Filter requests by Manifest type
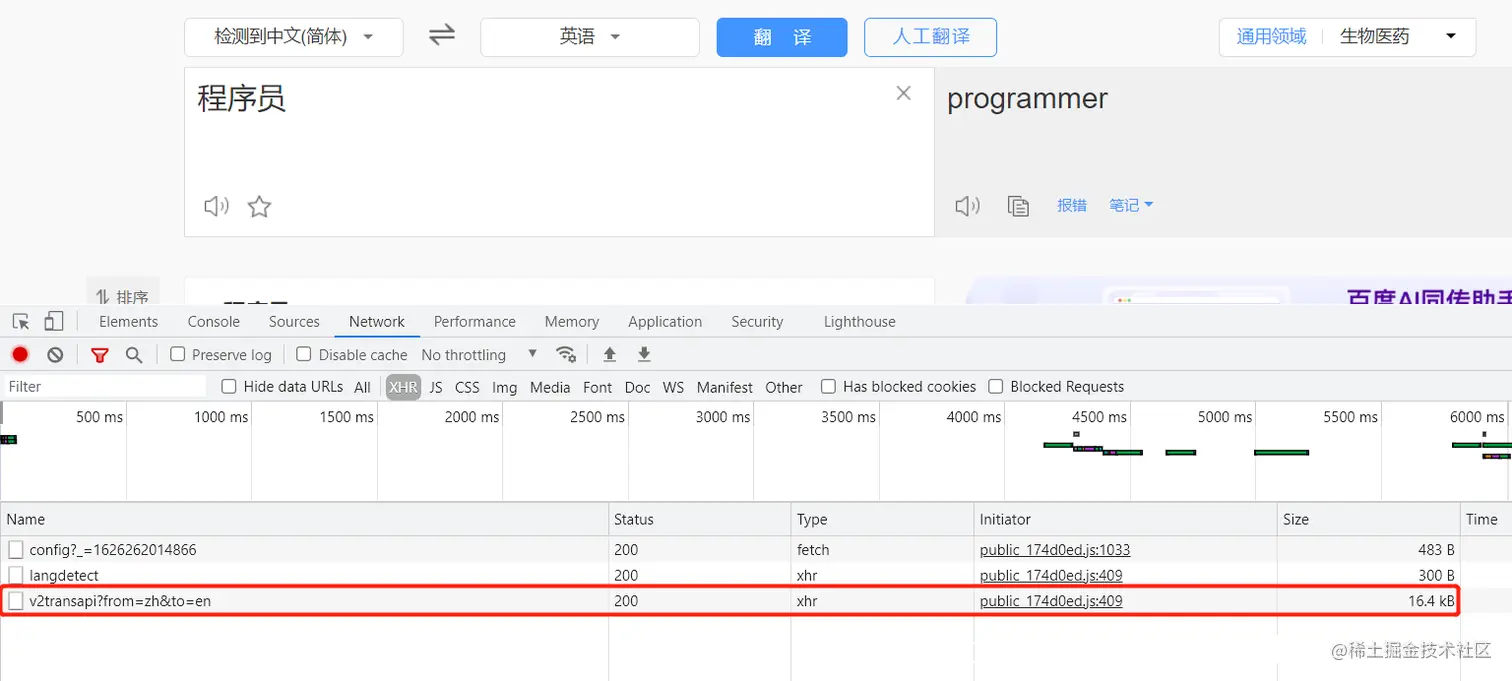The height and width of the screenshot is (681, 1512). coord(725,387)
